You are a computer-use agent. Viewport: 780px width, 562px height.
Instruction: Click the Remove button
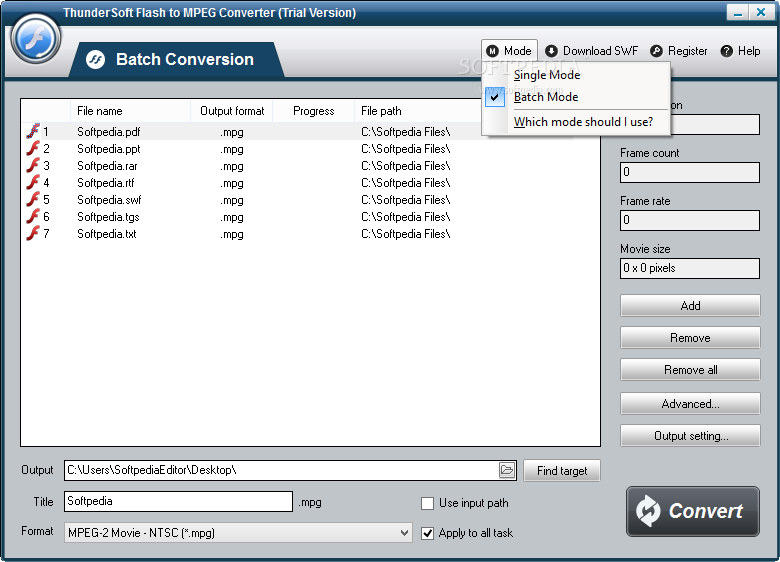tap(690, 338)
